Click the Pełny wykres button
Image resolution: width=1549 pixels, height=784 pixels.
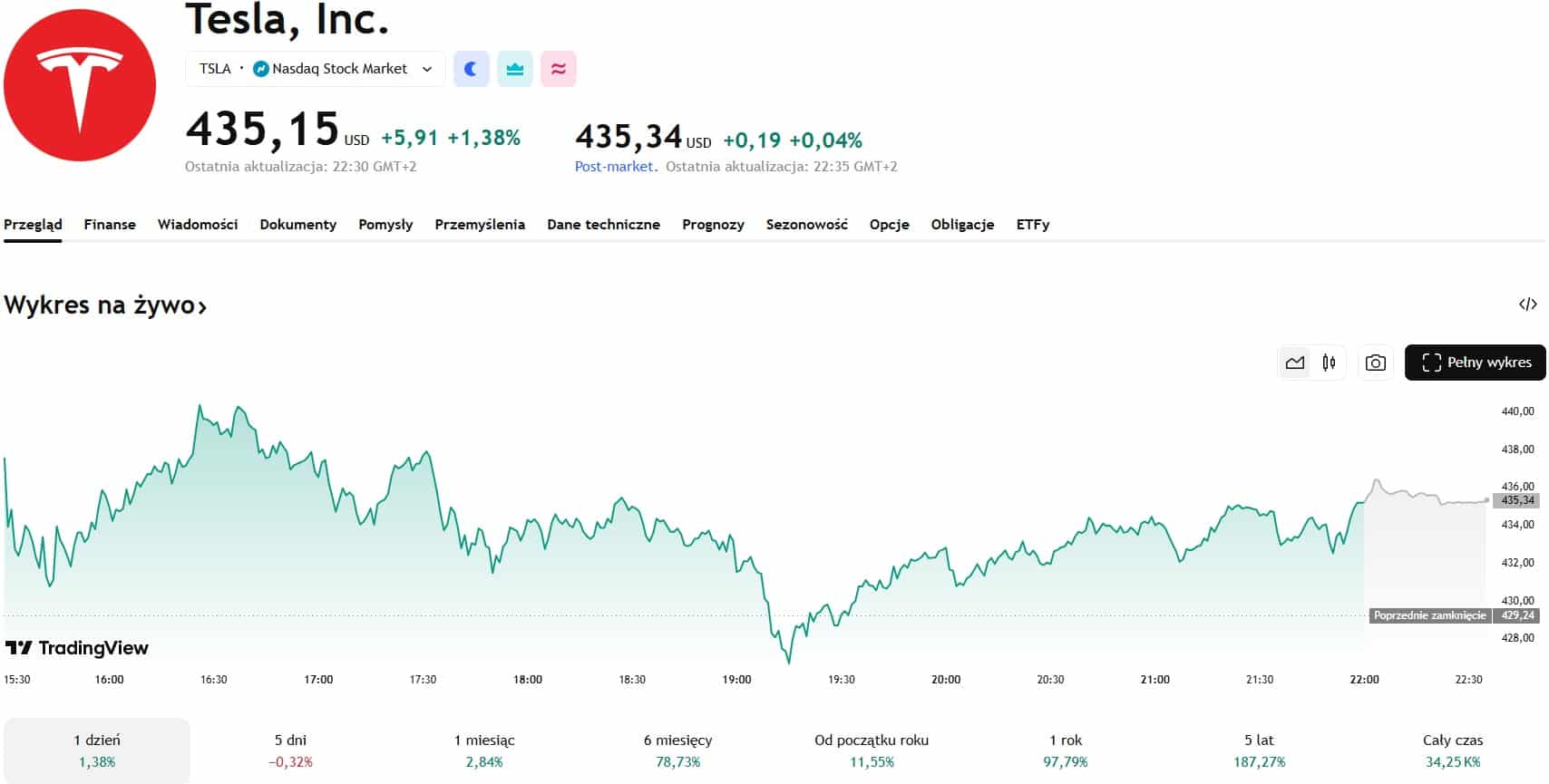coord(1476,363)
